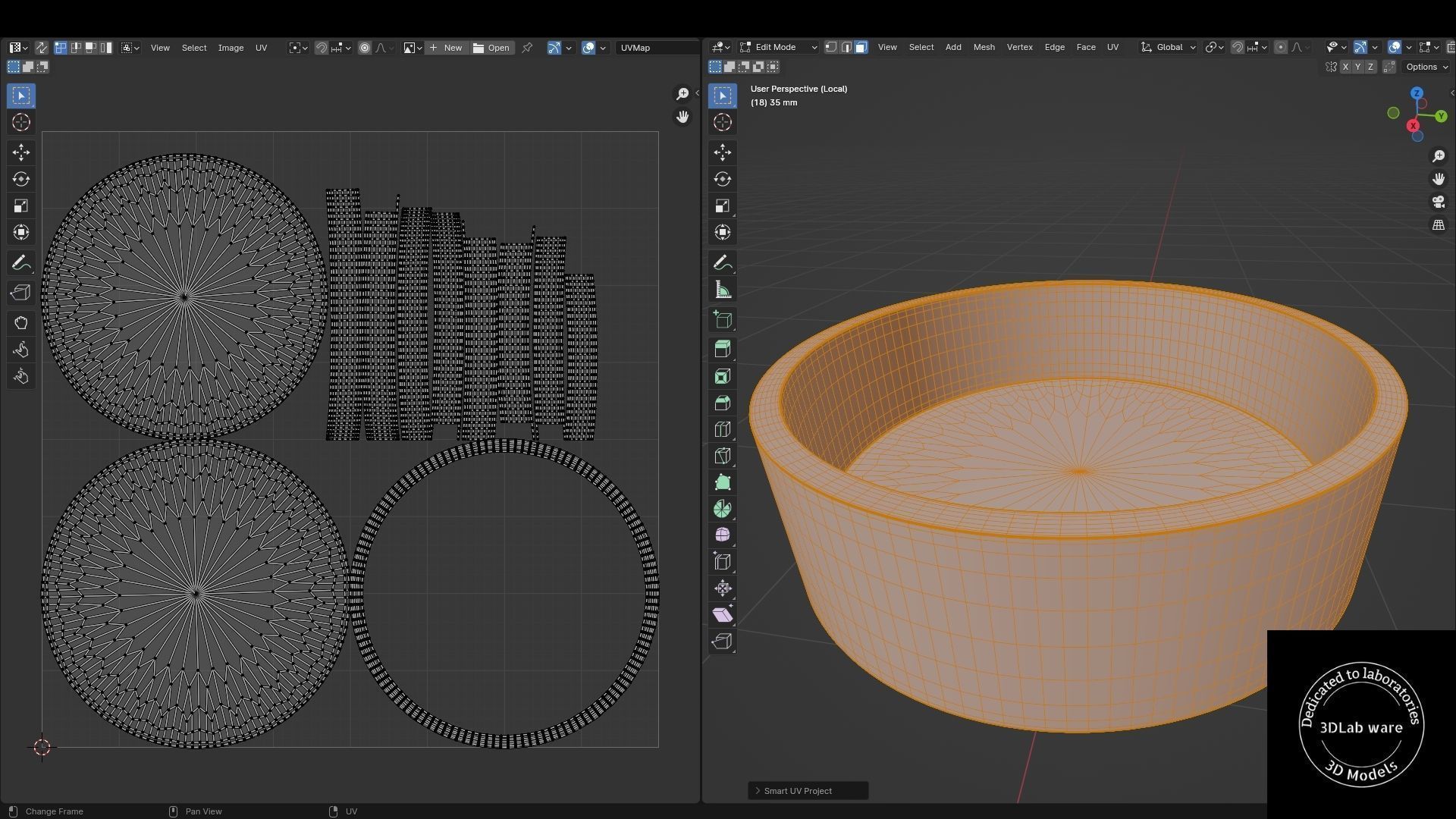This screenshot has height=819, width=1456.
Task: Open the Global transform orientation dropdown
Action: point(1168,47)
